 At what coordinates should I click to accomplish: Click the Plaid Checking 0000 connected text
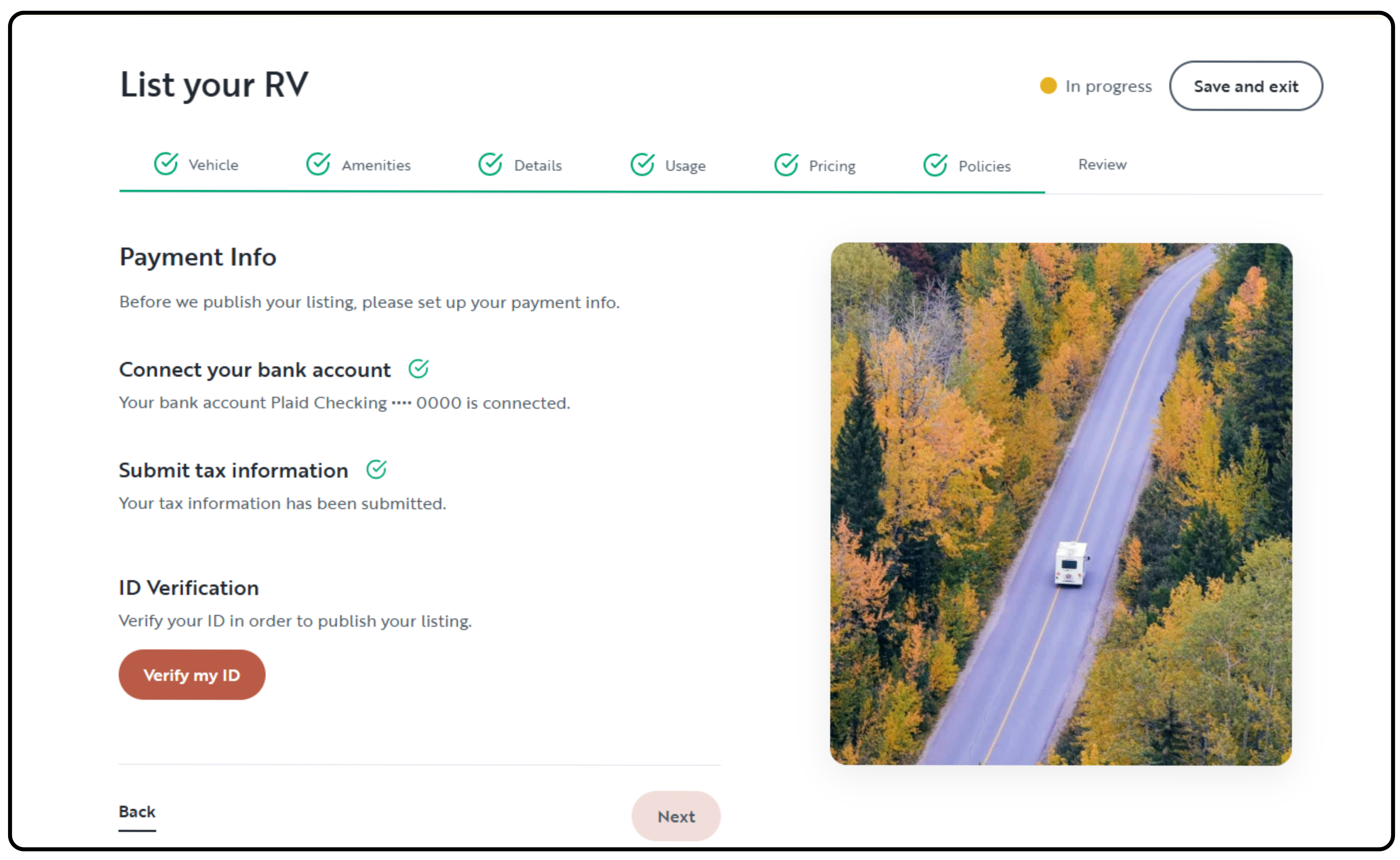[344, 403]
